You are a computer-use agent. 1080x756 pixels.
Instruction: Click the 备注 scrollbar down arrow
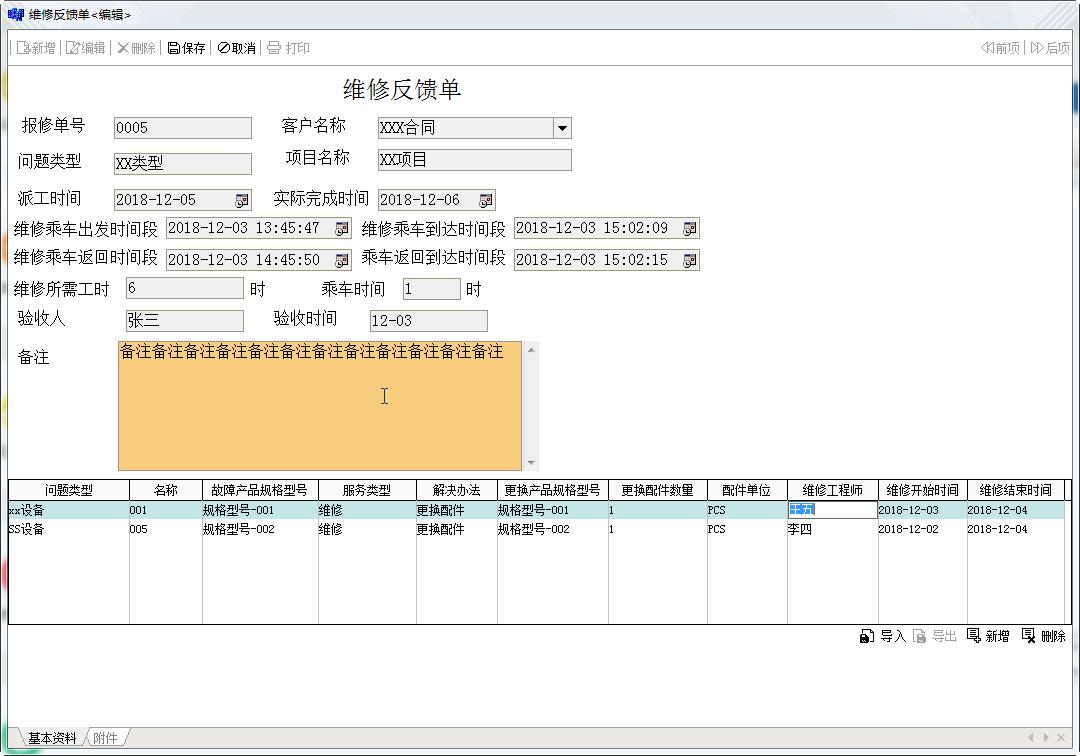click(531, 463)
